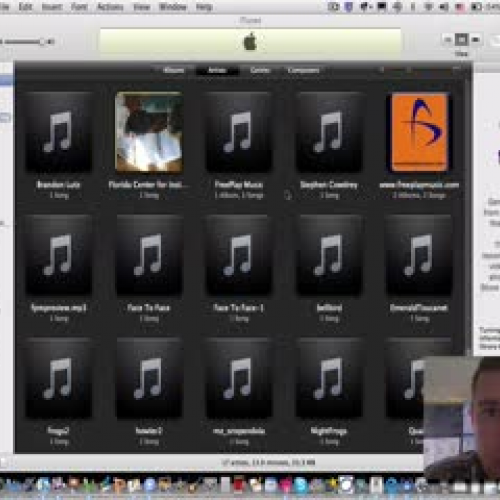
Task: Open the Insert menu
Action: point(52,7)
